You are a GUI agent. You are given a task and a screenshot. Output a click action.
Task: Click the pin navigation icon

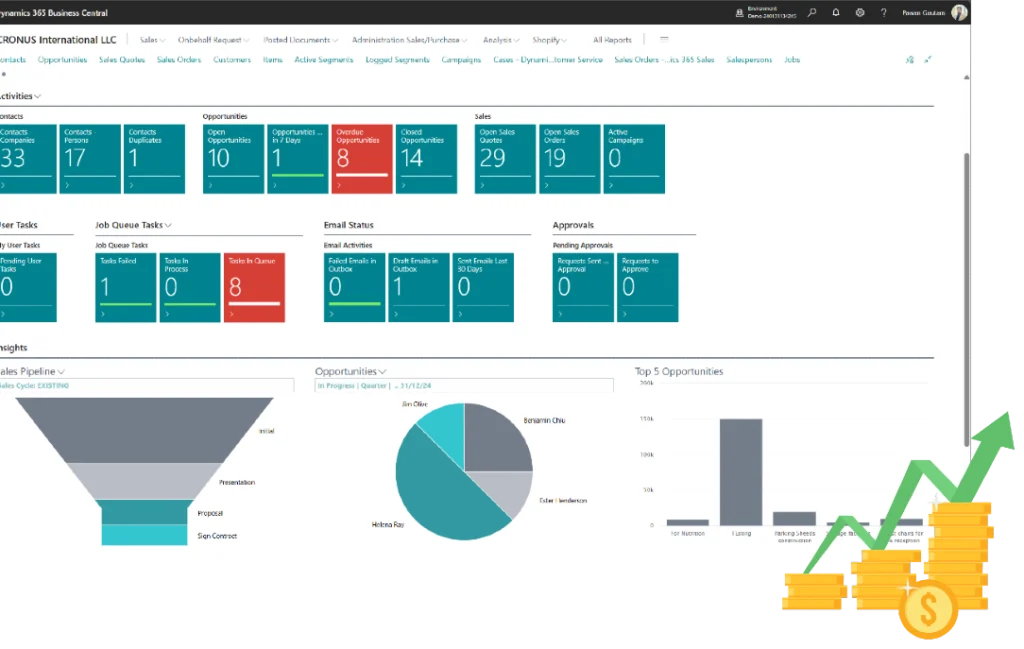910,59
